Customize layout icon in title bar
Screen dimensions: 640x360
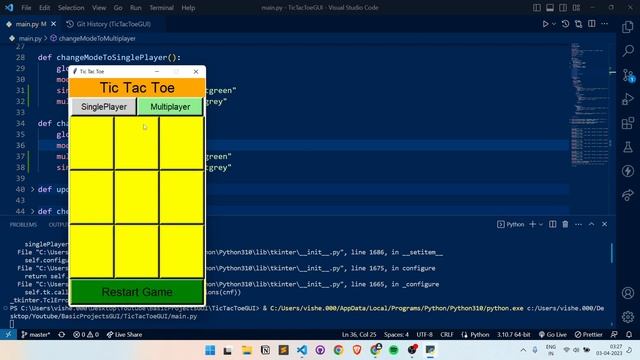point(576,7)
